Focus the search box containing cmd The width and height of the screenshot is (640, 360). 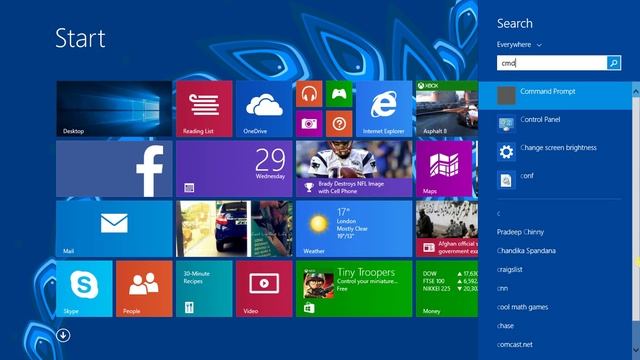552,63
